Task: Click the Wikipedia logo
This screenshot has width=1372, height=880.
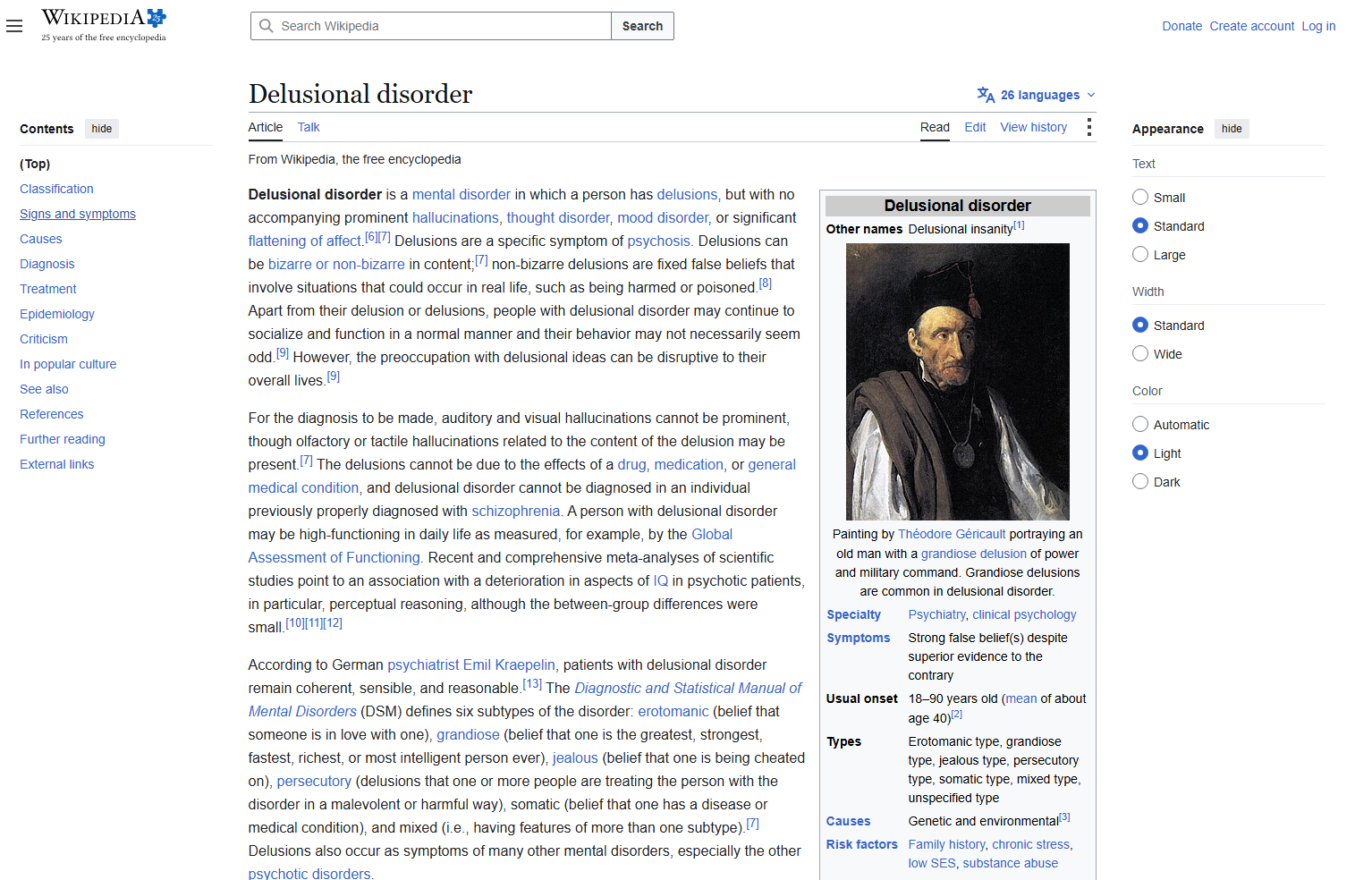Action: pyautogui.click(x=104, y=25)
